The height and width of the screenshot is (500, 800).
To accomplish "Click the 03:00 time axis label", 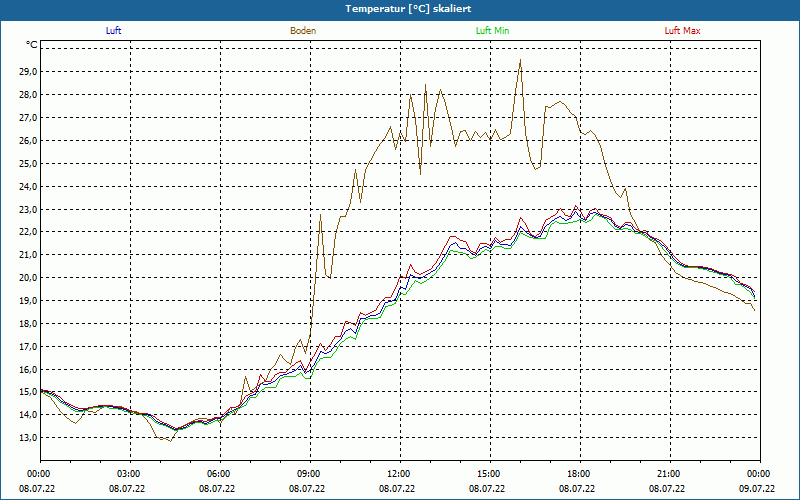I will [131, 474].
